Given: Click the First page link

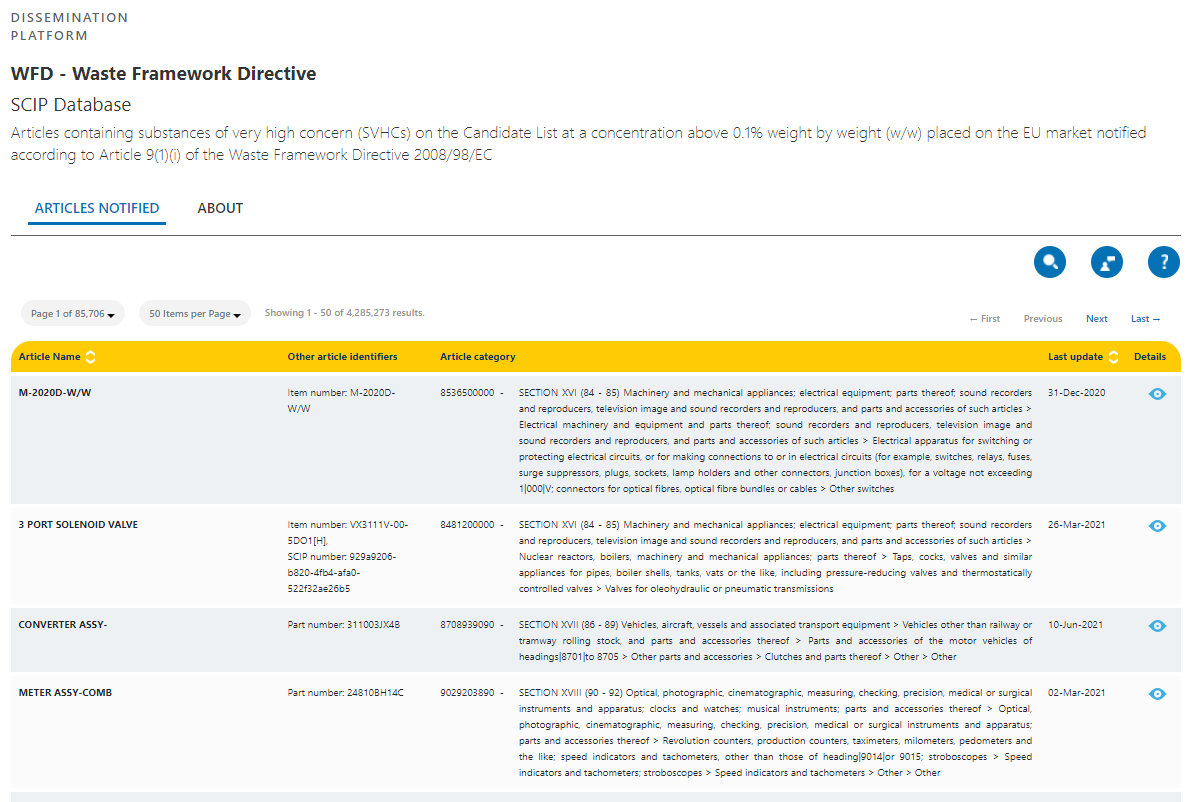Looking at the screenshot, I should [984, 319].
